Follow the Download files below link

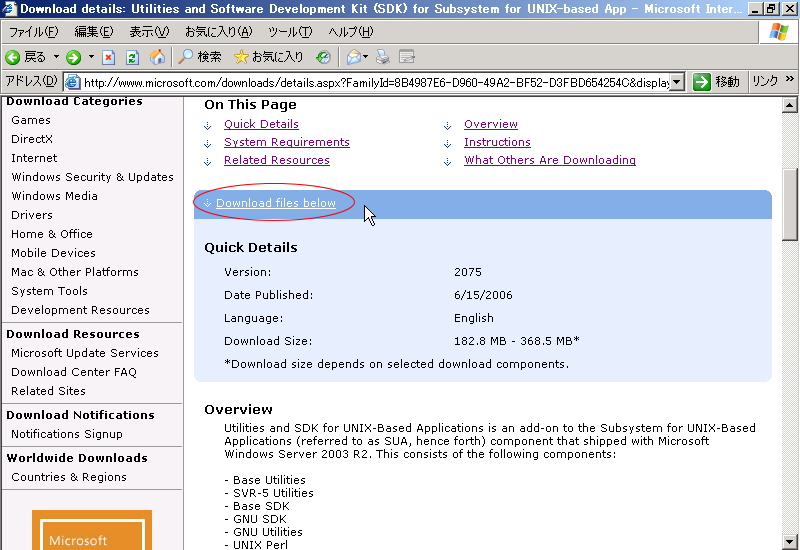pos(276,203)
